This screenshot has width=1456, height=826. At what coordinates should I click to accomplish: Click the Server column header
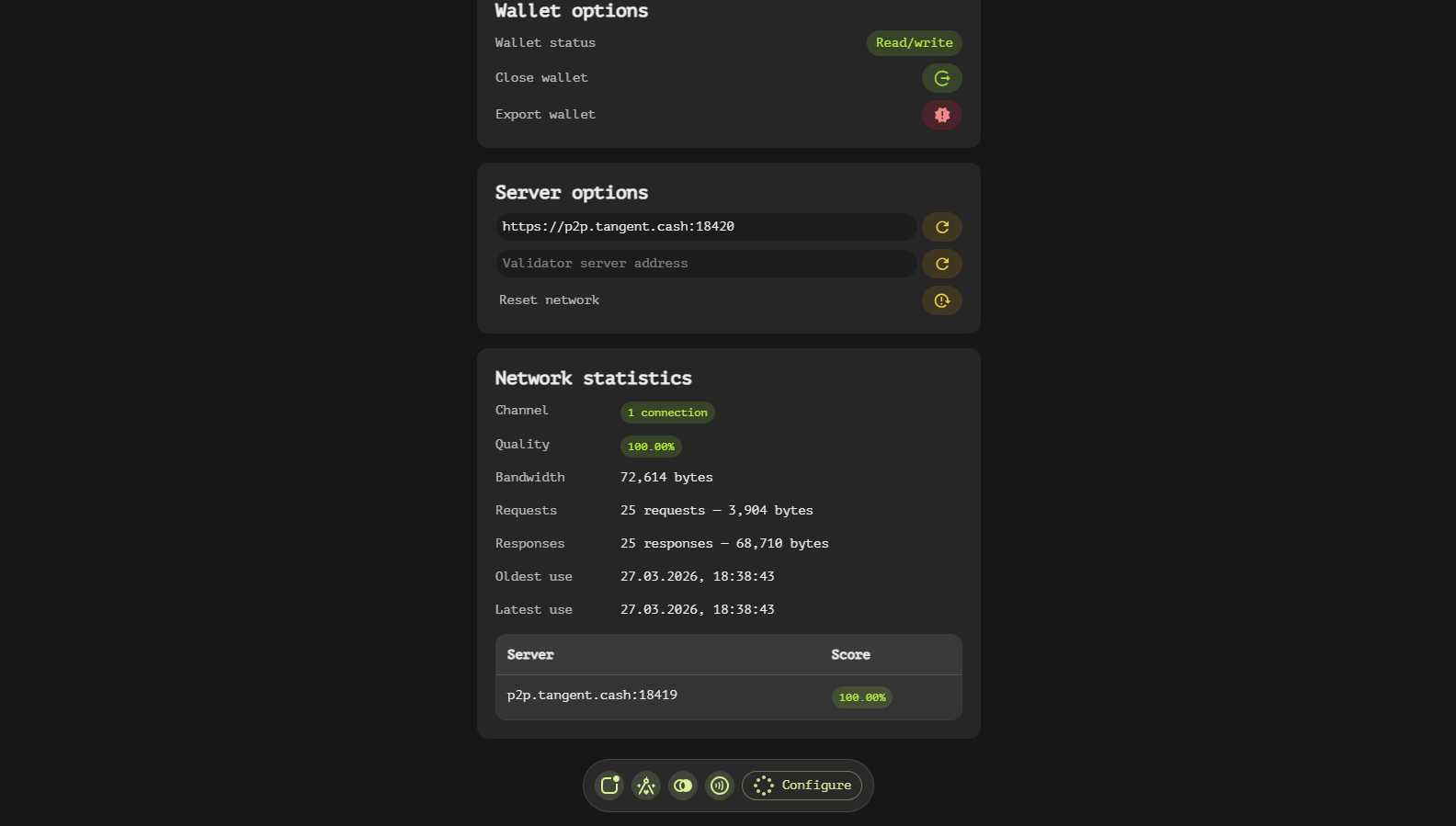[x=530, y=655]
